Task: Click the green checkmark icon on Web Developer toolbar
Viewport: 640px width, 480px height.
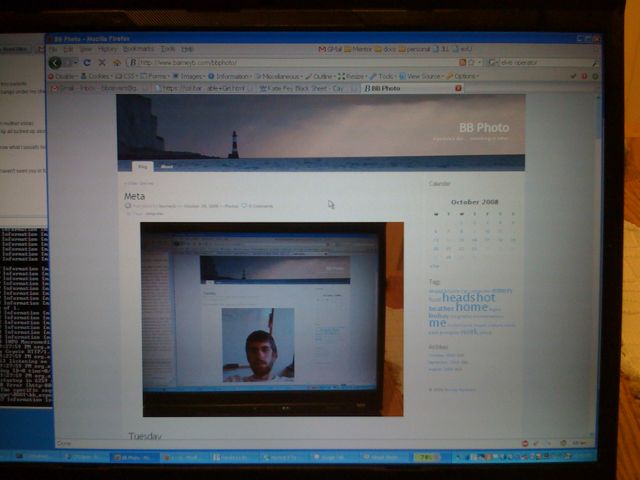Action: click(573, 76)
